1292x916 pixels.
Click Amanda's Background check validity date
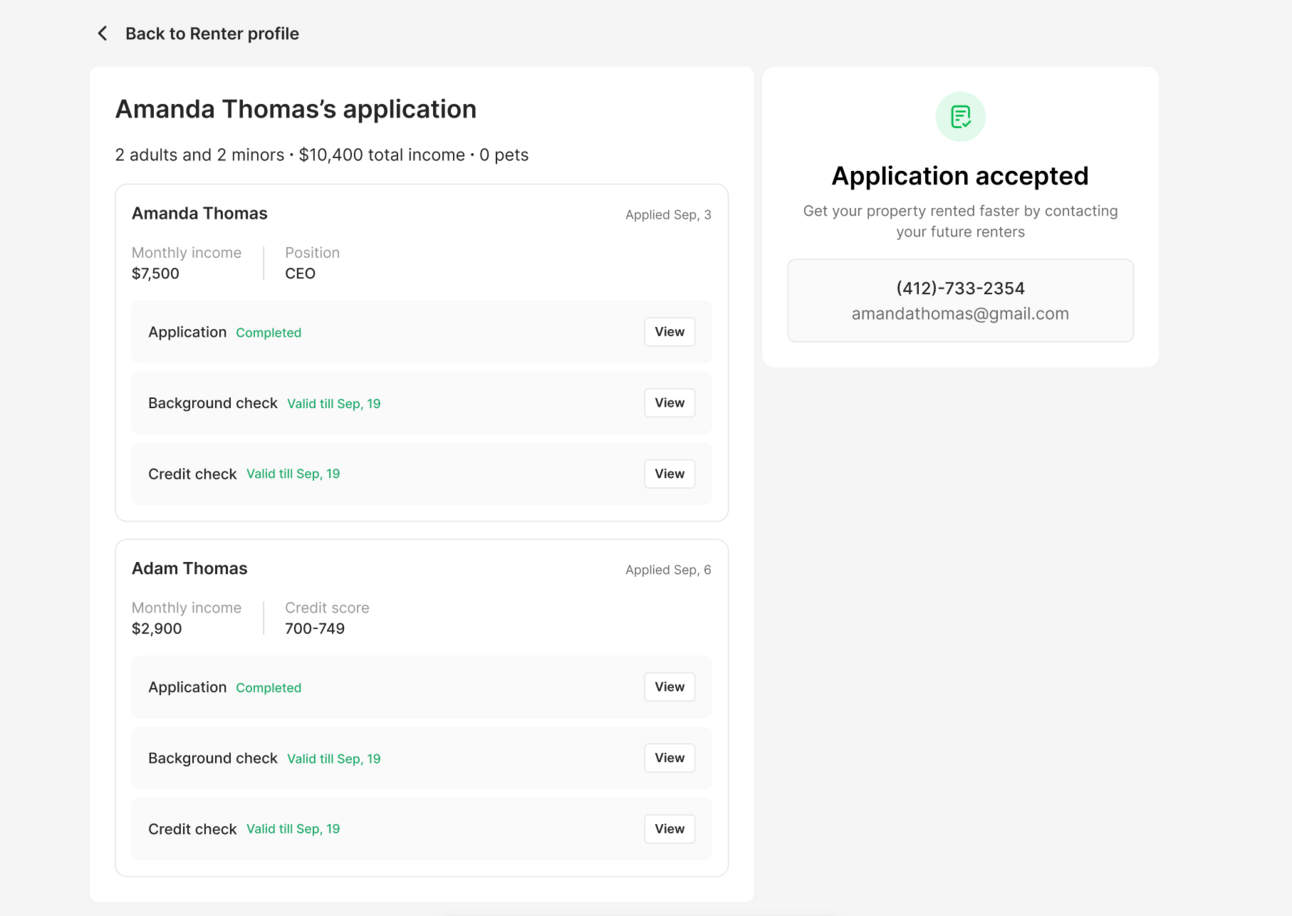coord(334,404)
